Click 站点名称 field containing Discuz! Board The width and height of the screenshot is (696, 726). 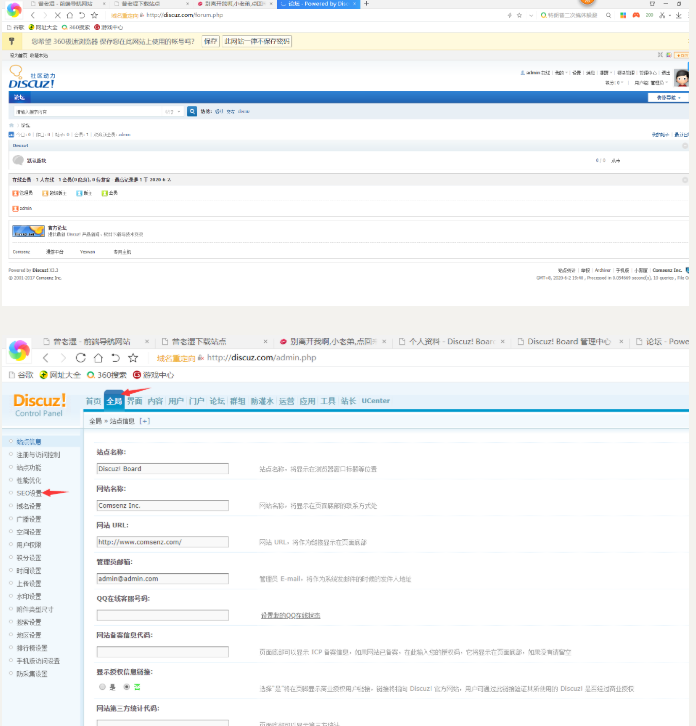click(163, 469)
